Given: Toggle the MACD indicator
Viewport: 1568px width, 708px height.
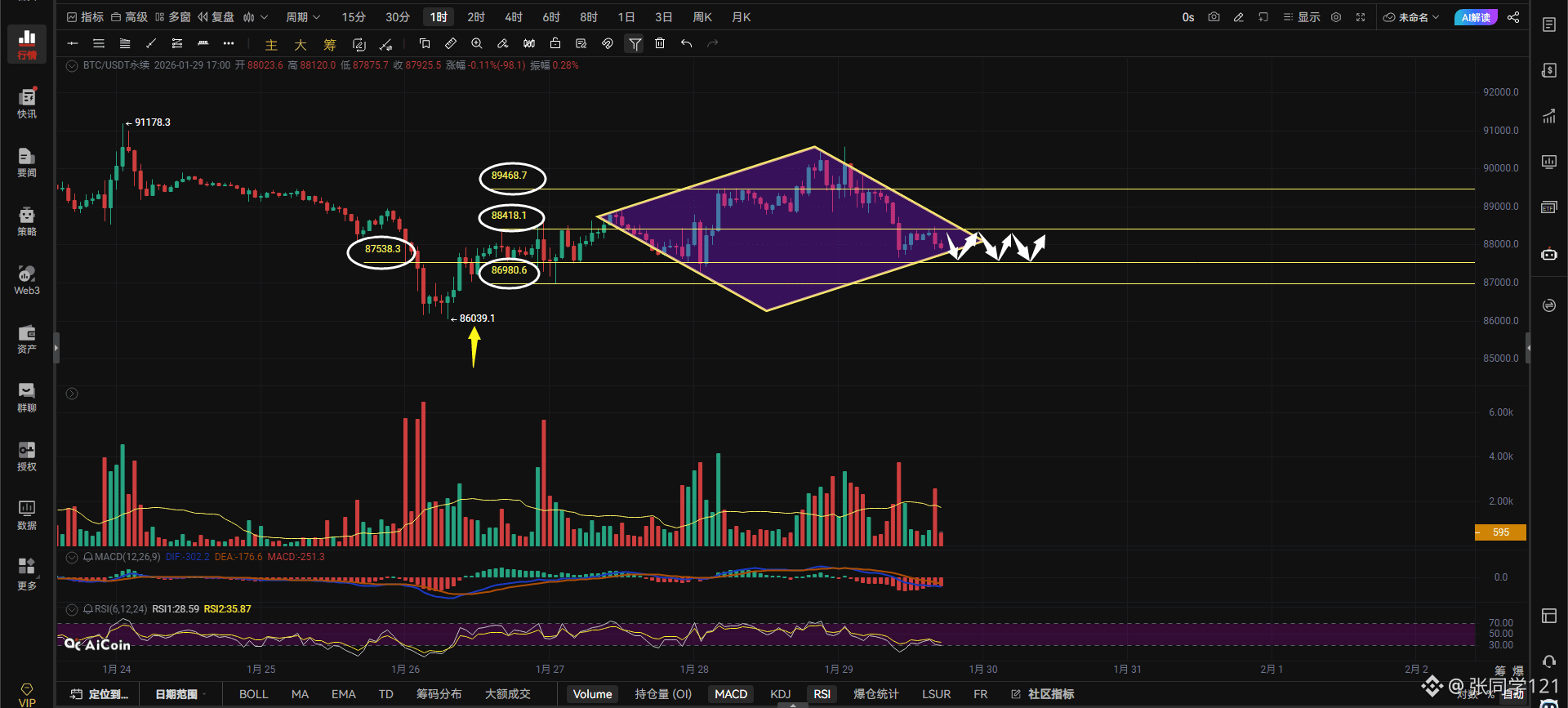Looking at the screenshot, I should point(731,694).
